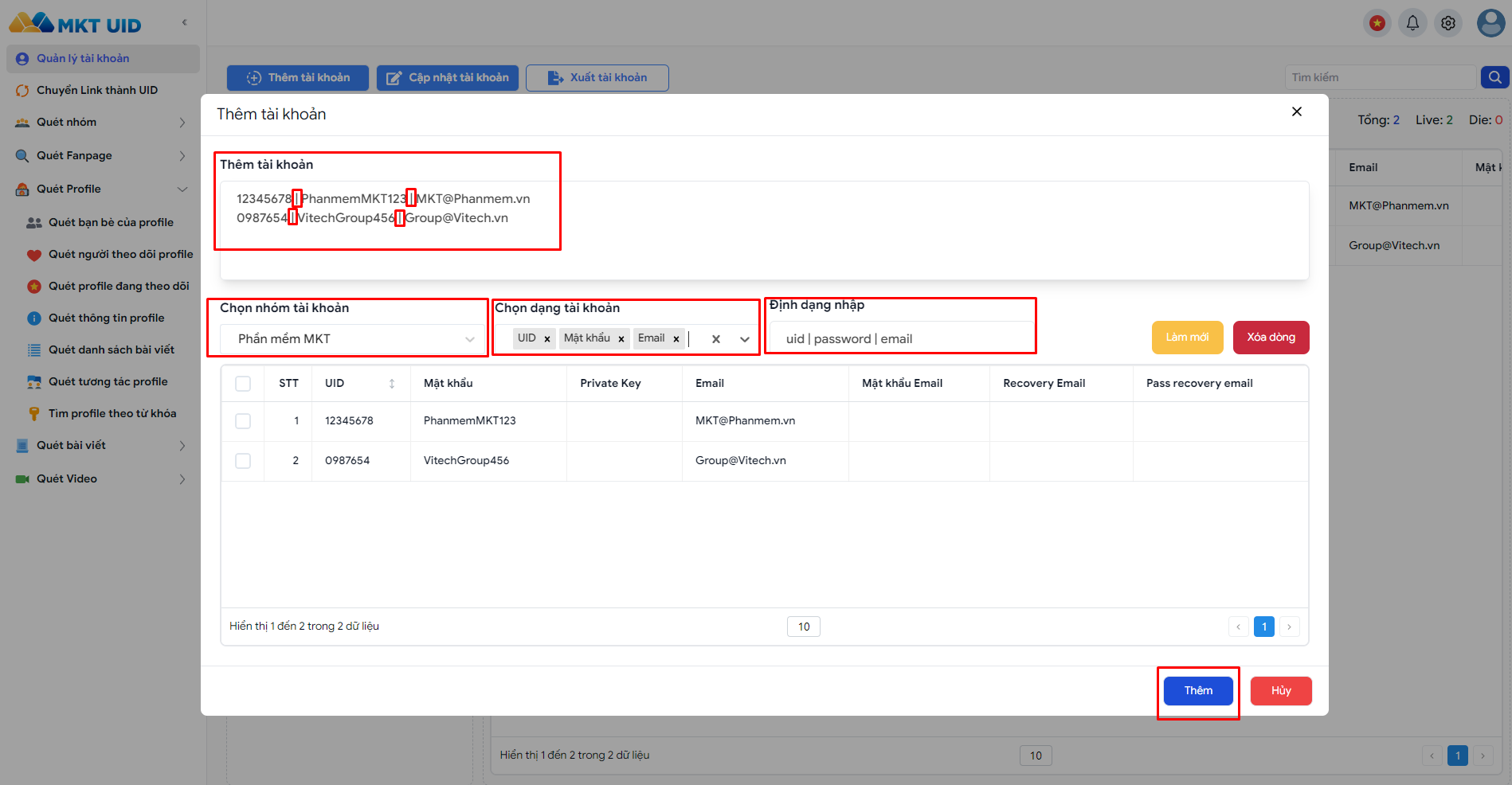The height and width of the screenshot is (785, 1512).
Task: Open the notifications bell
Action: pyautogui.click(x=1412, y=23)
